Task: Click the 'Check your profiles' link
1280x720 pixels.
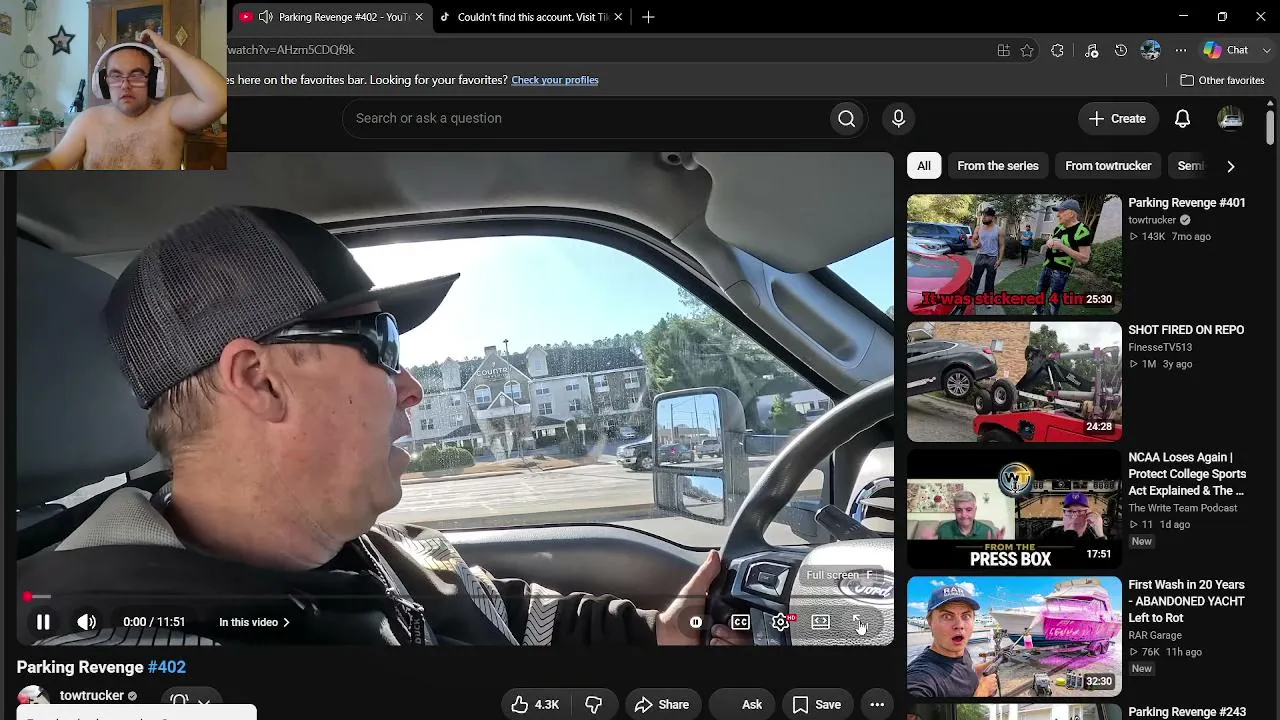Action: [x=555, y=80]
